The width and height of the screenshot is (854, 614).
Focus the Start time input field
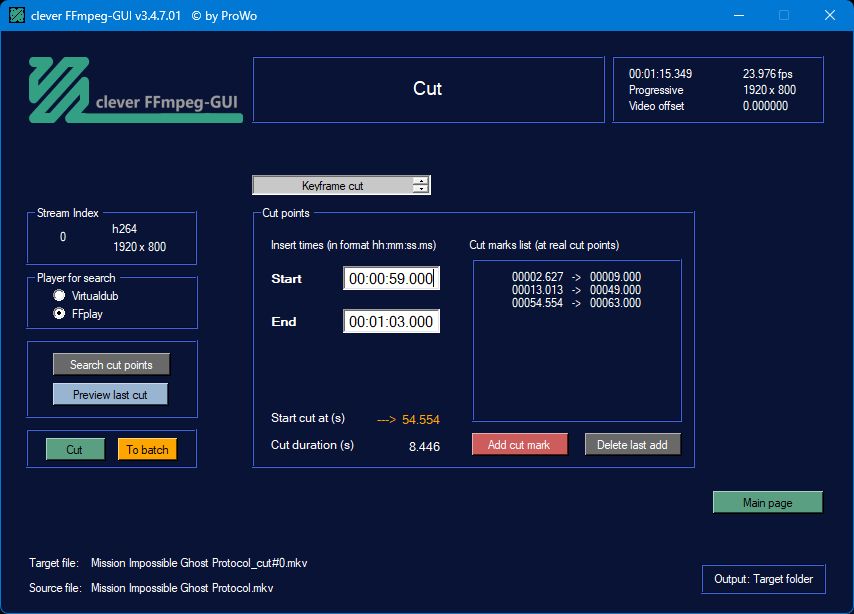click(x=391, y=278)
